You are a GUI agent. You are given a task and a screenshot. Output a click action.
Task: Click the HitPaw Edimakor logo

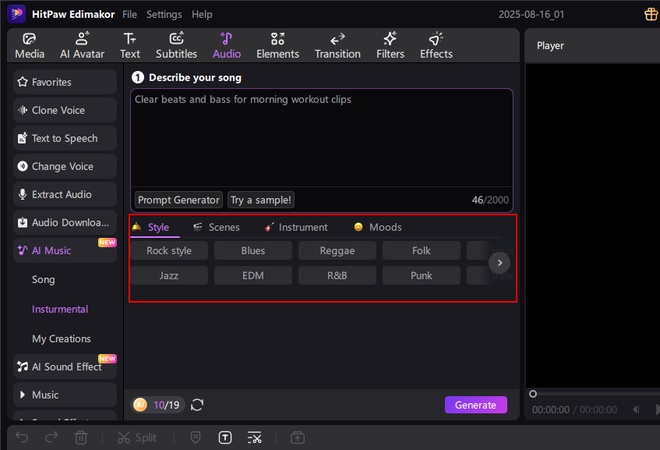(x=16, y=14)
